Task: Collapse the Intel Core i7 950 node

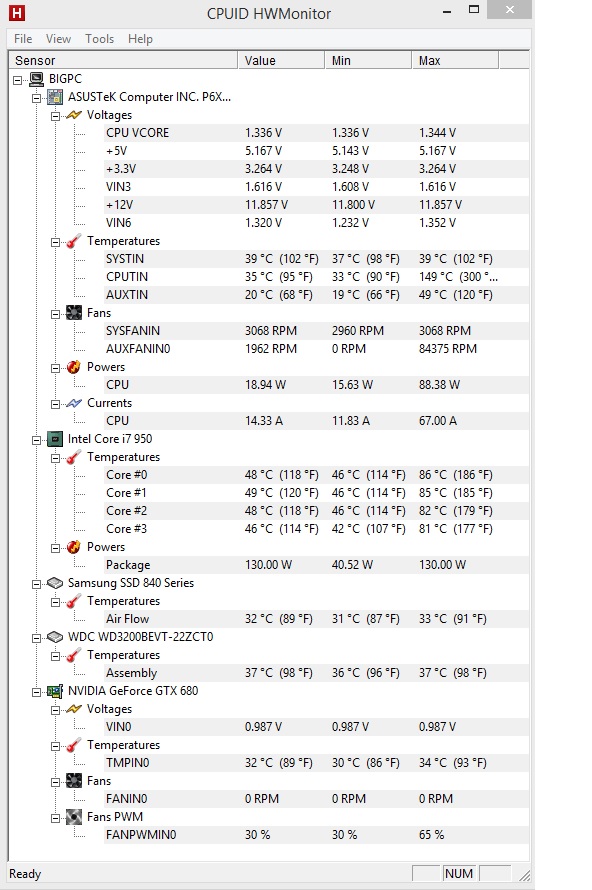Action: pos(36,440)
